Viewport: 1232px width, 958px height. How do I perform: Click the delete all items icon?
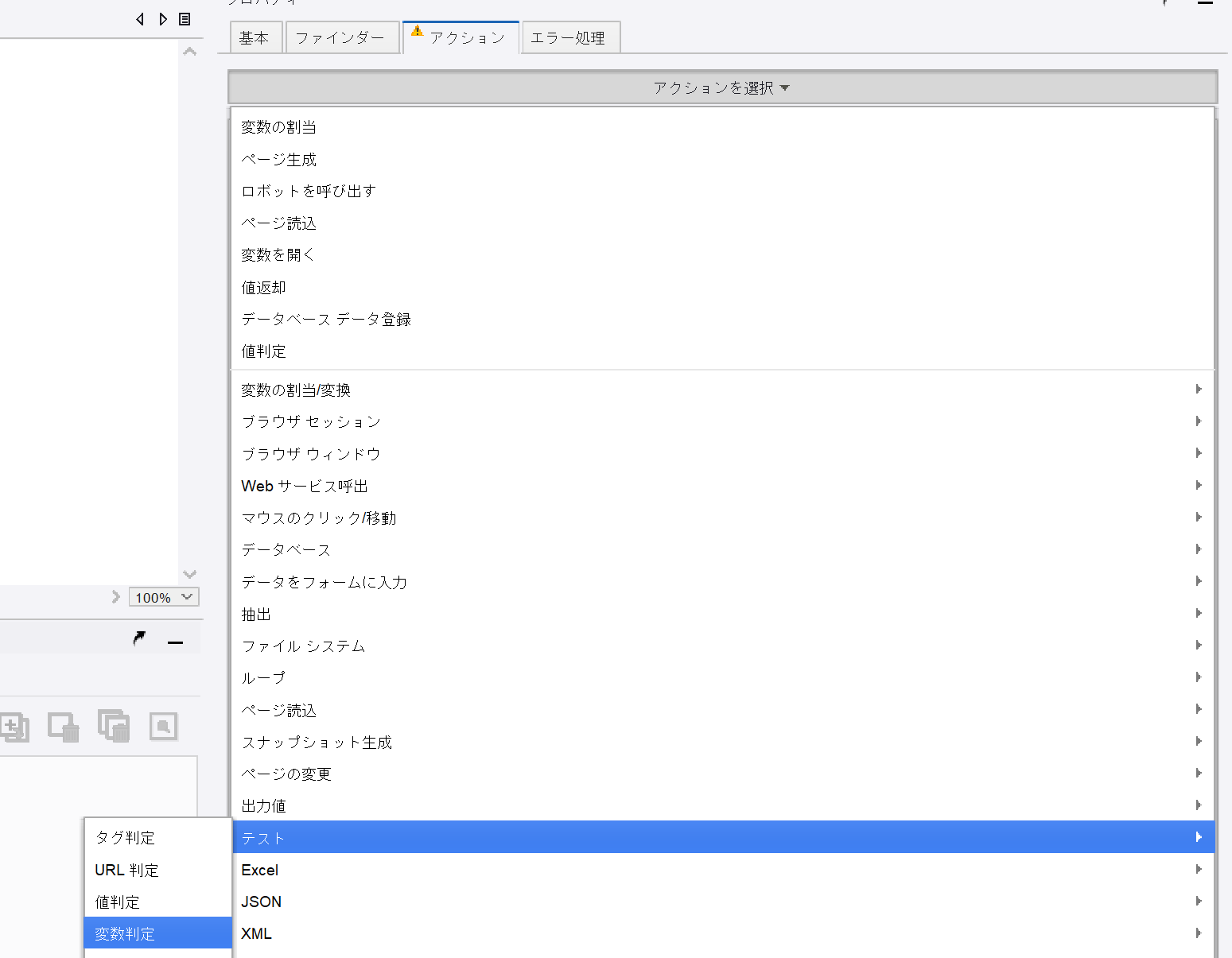click(114, 726)
